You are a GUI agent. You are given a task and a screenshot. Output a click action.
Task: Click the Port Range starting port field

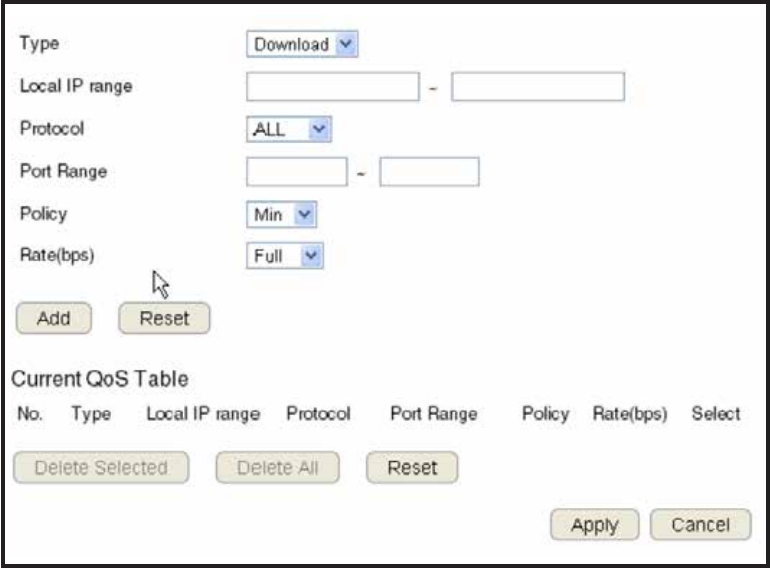(x=297, y=171)
